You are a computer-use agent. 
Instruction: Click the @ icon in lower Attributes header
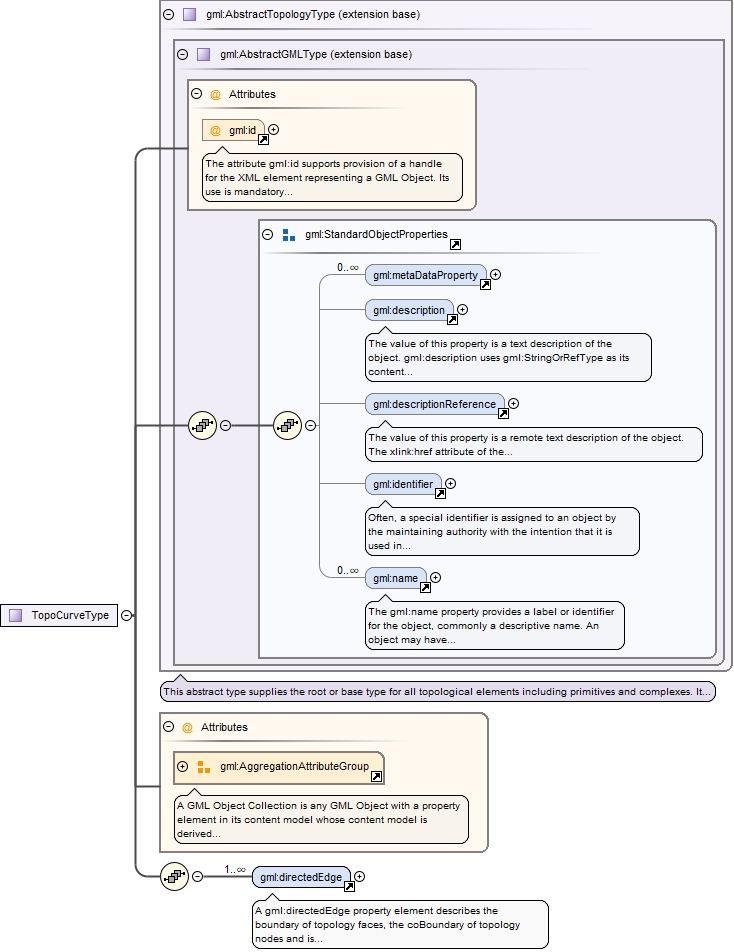[187, 727]
